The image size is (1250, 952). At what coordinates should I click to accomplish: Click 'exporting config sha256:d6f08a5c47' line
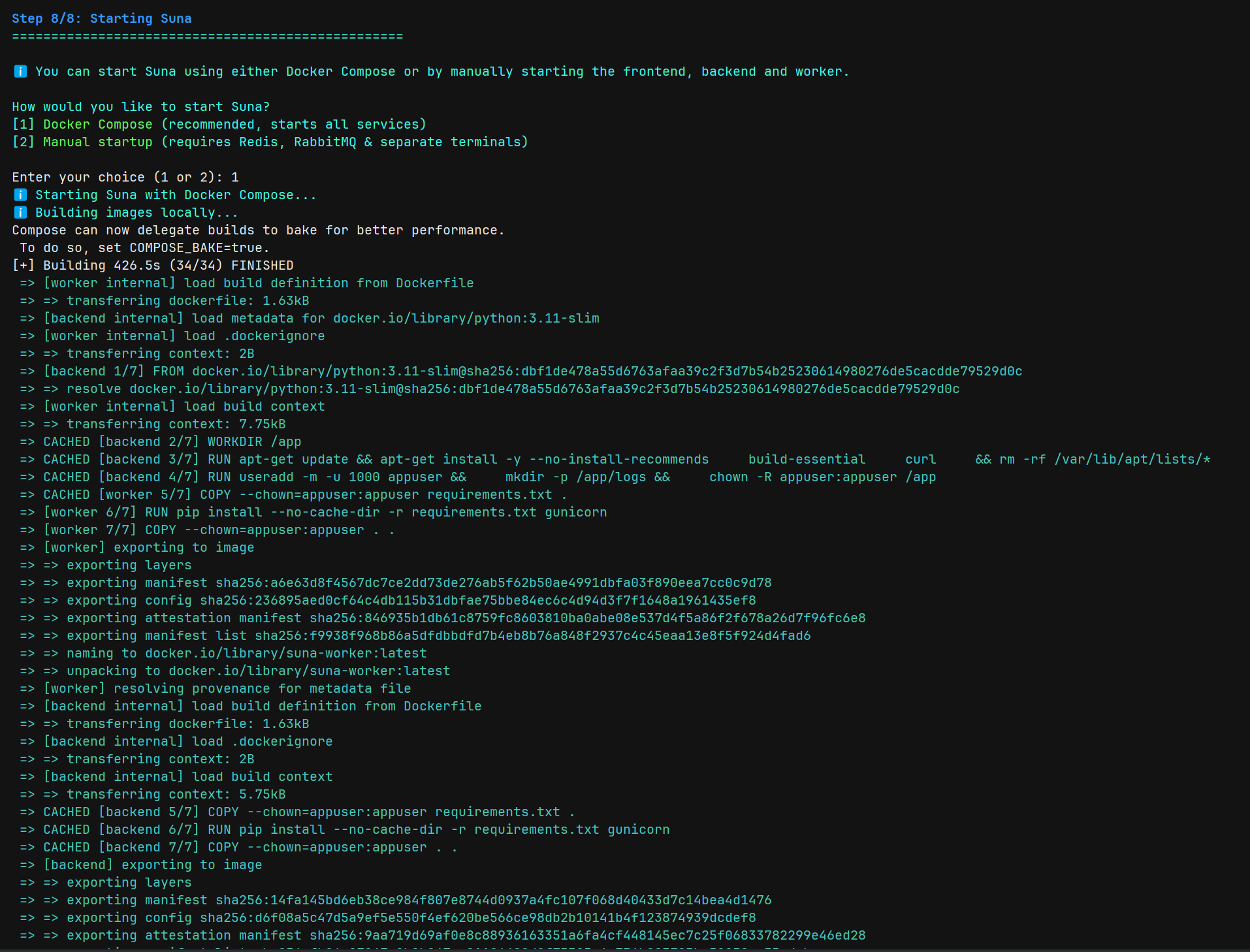pos(388,917)
